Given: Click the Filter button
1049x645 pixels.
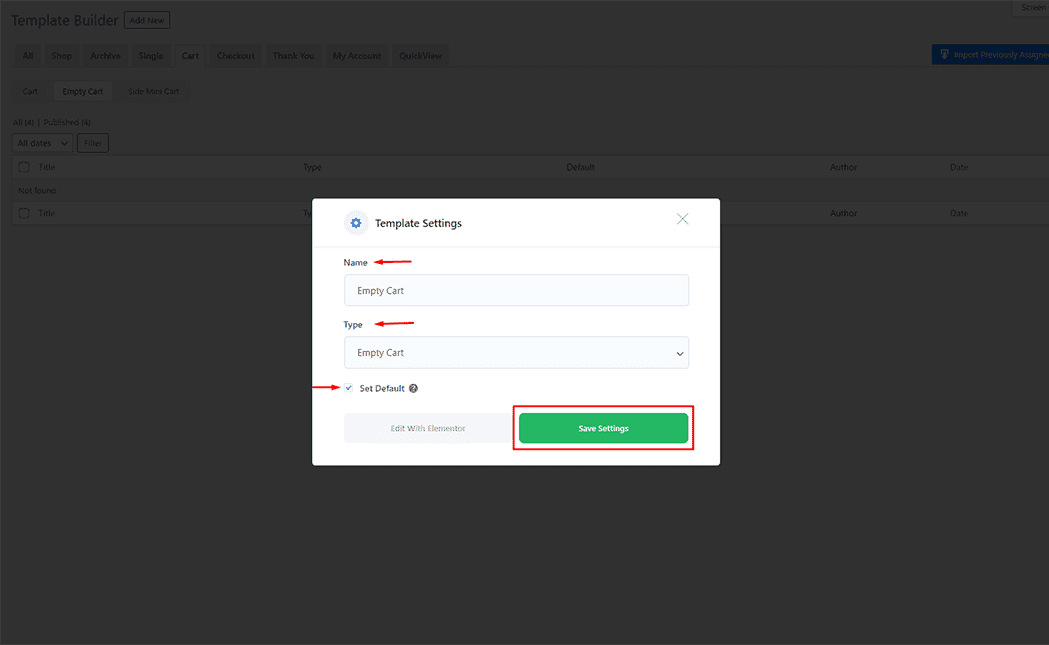Looking at the screenshot, I should click(92, 142).
